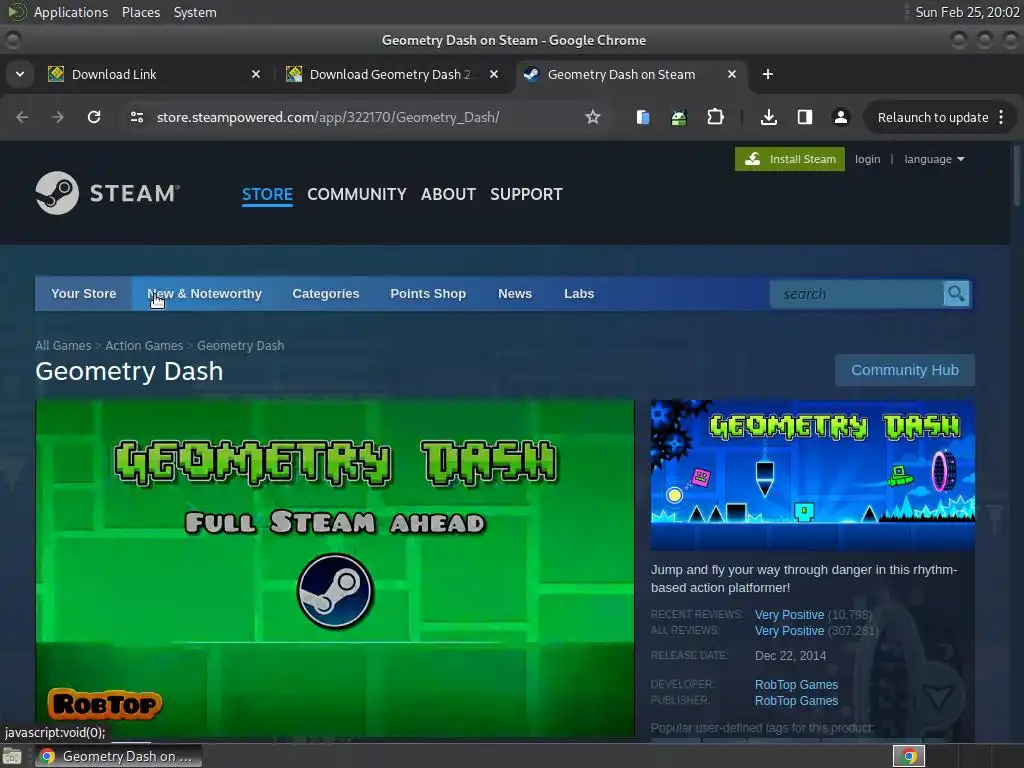The image size is (1024, 768).
Task: Open Applications menu in top panel
Action: tap(71, 12)
